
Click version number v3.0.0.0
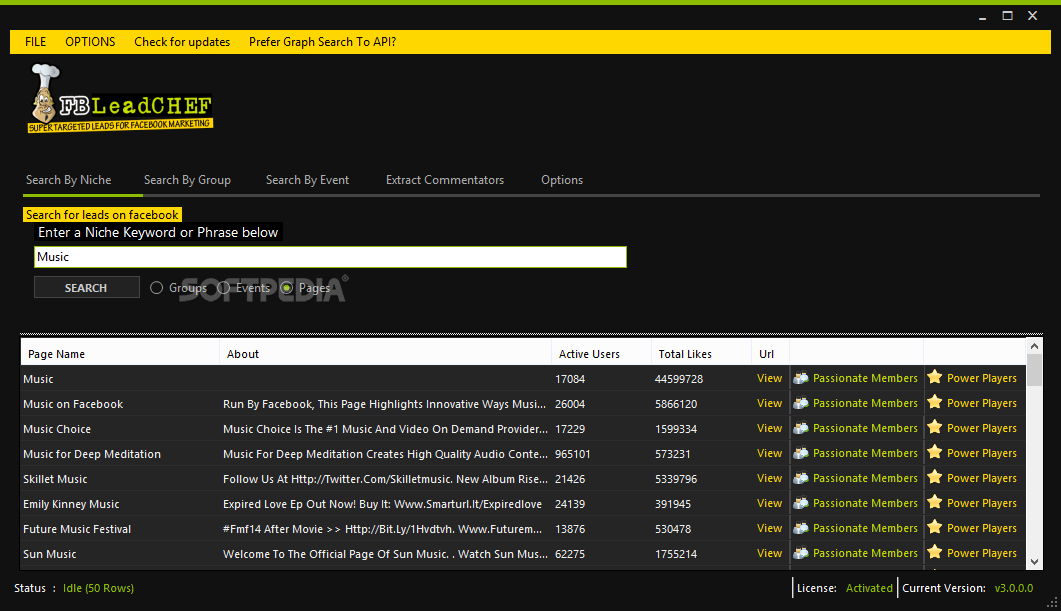click(x=1014, y=588)
